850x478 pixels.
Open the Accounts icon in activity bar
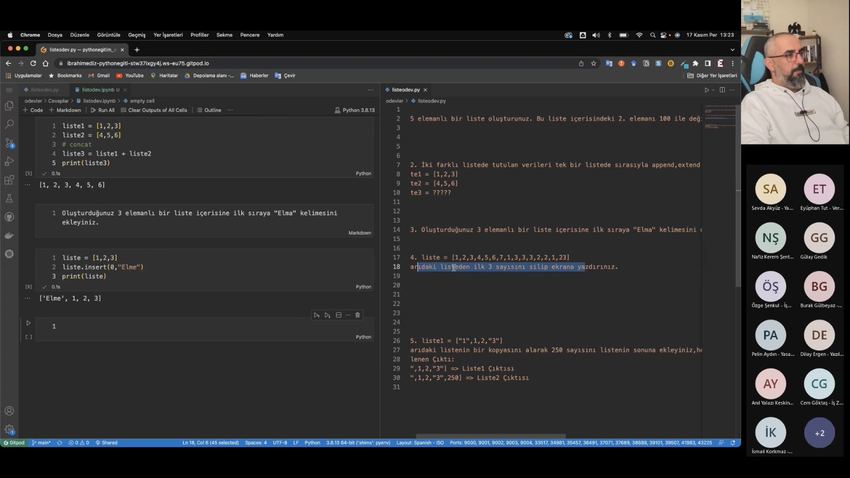pos(9,411)
